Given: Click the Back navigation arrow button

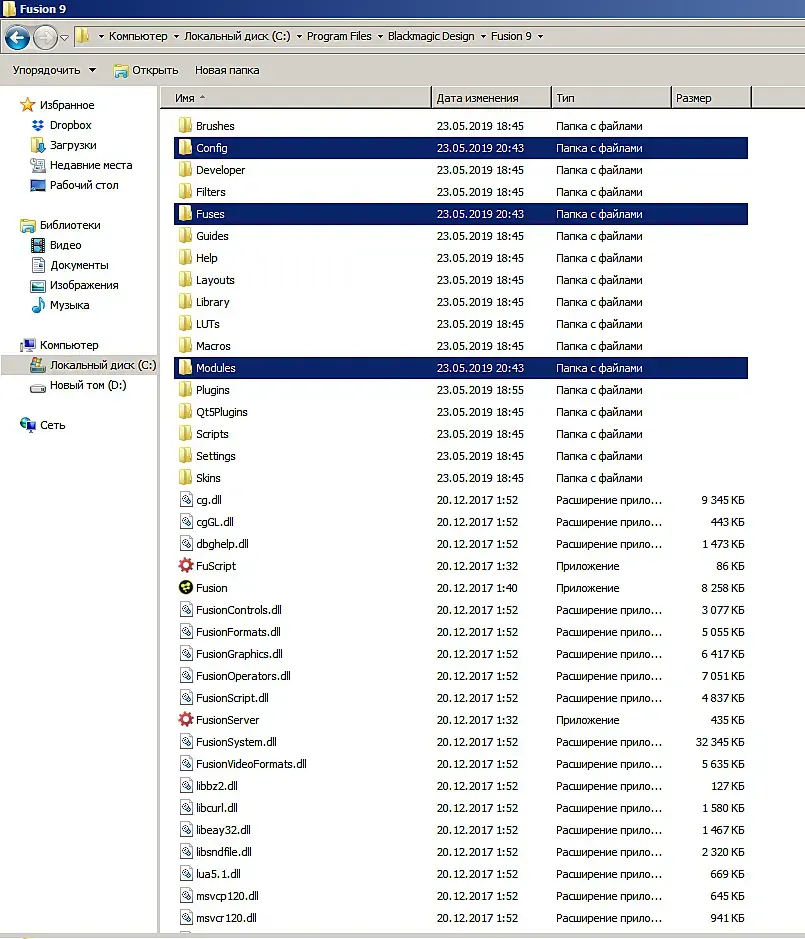Looking at the screenshot, I should coord(17,37).
